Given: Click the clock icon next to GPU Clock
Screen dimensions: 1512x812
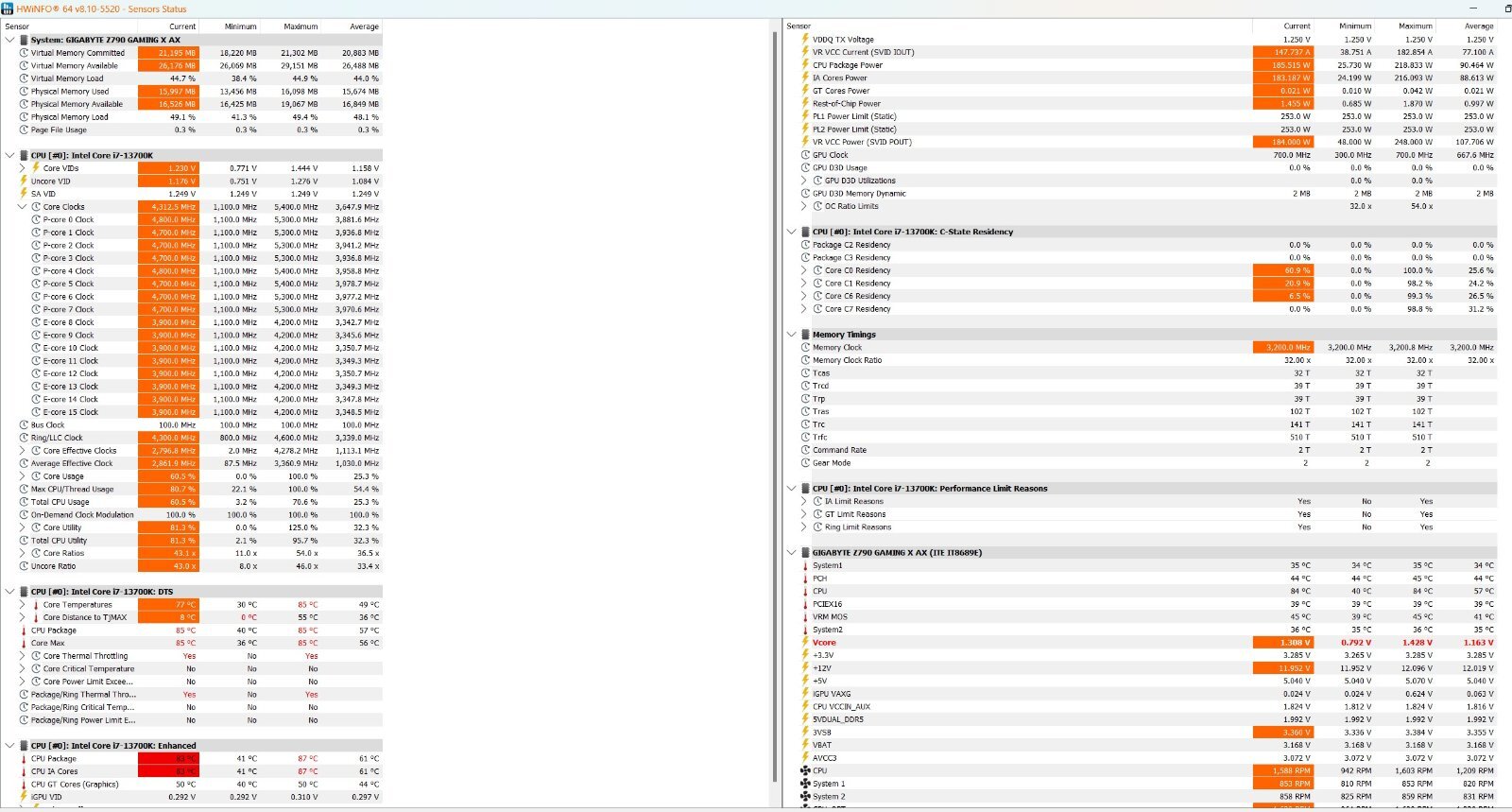Looking at the screenshot, I should (x=805, y=155).
